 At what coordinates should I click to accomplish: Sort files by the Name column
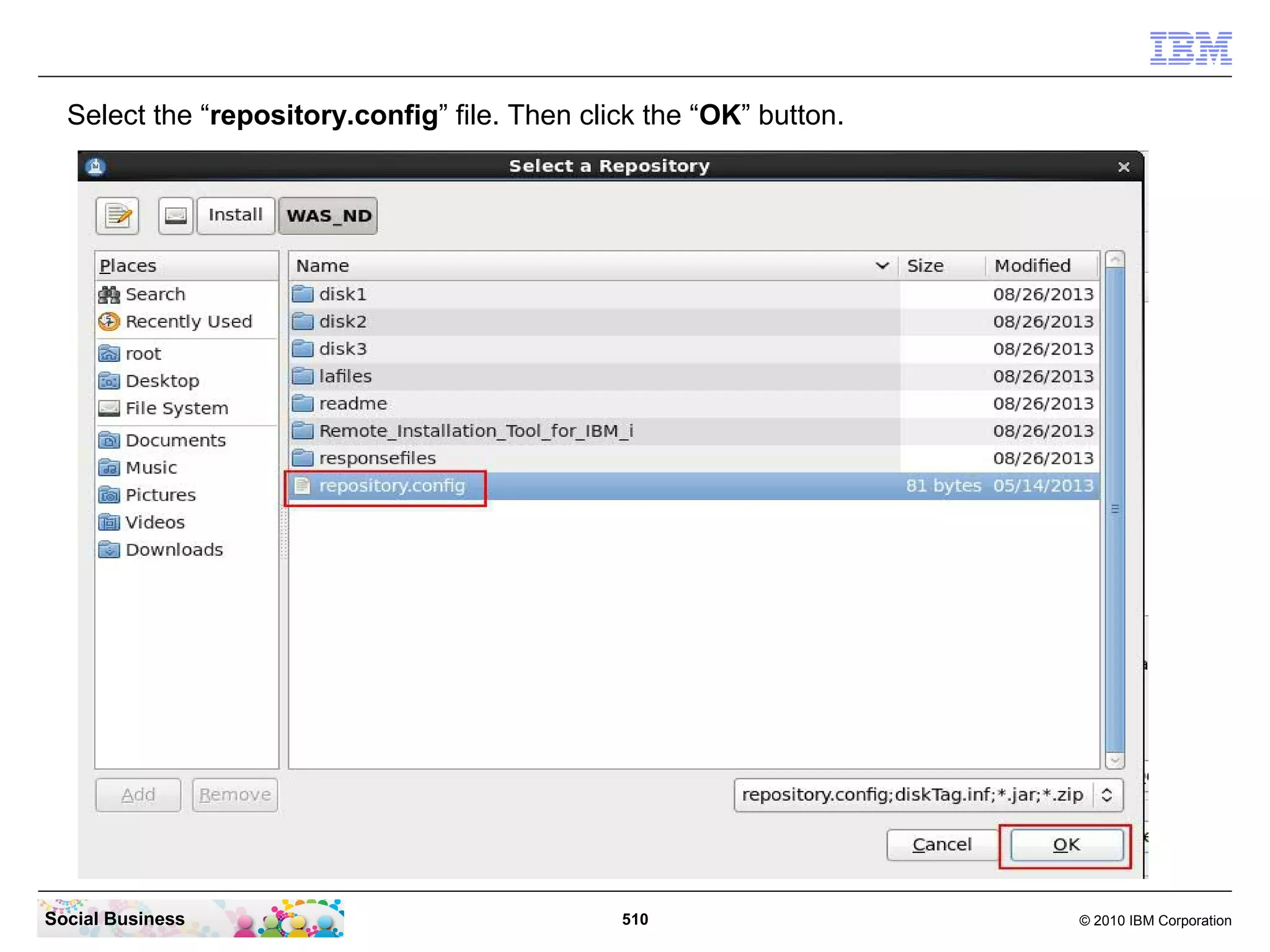(593, 266)
